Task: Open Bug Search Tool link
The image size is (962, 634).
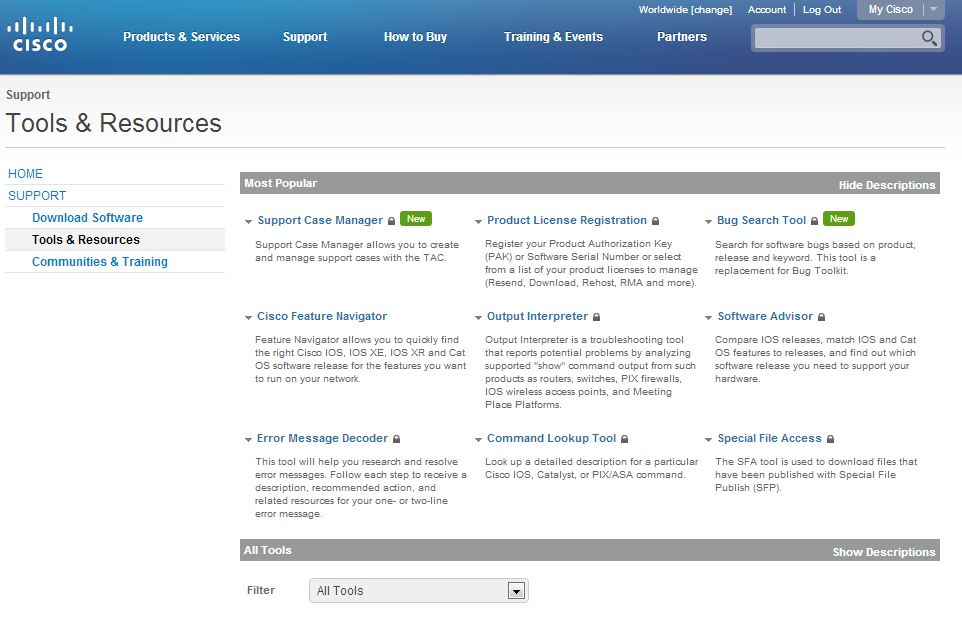Action: point(761,220)
